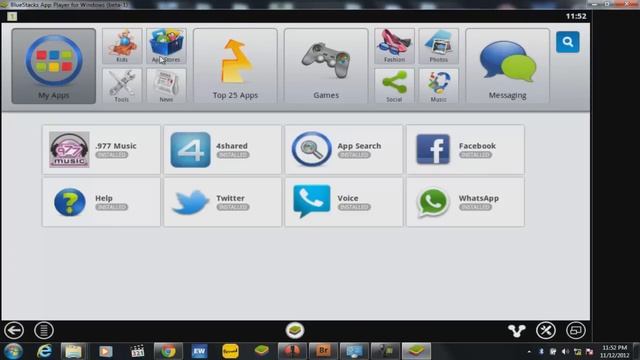
Task: Open the App Stores category tile
Action: point(166,46)
